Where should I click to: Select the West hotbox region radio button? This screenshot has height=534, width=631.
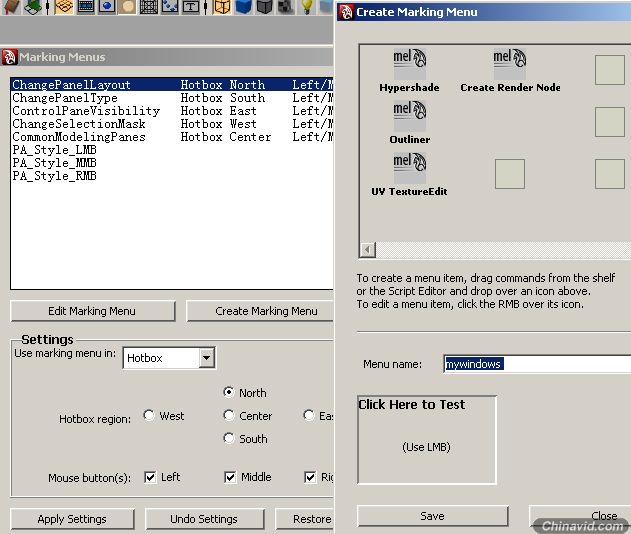[148, 415]
